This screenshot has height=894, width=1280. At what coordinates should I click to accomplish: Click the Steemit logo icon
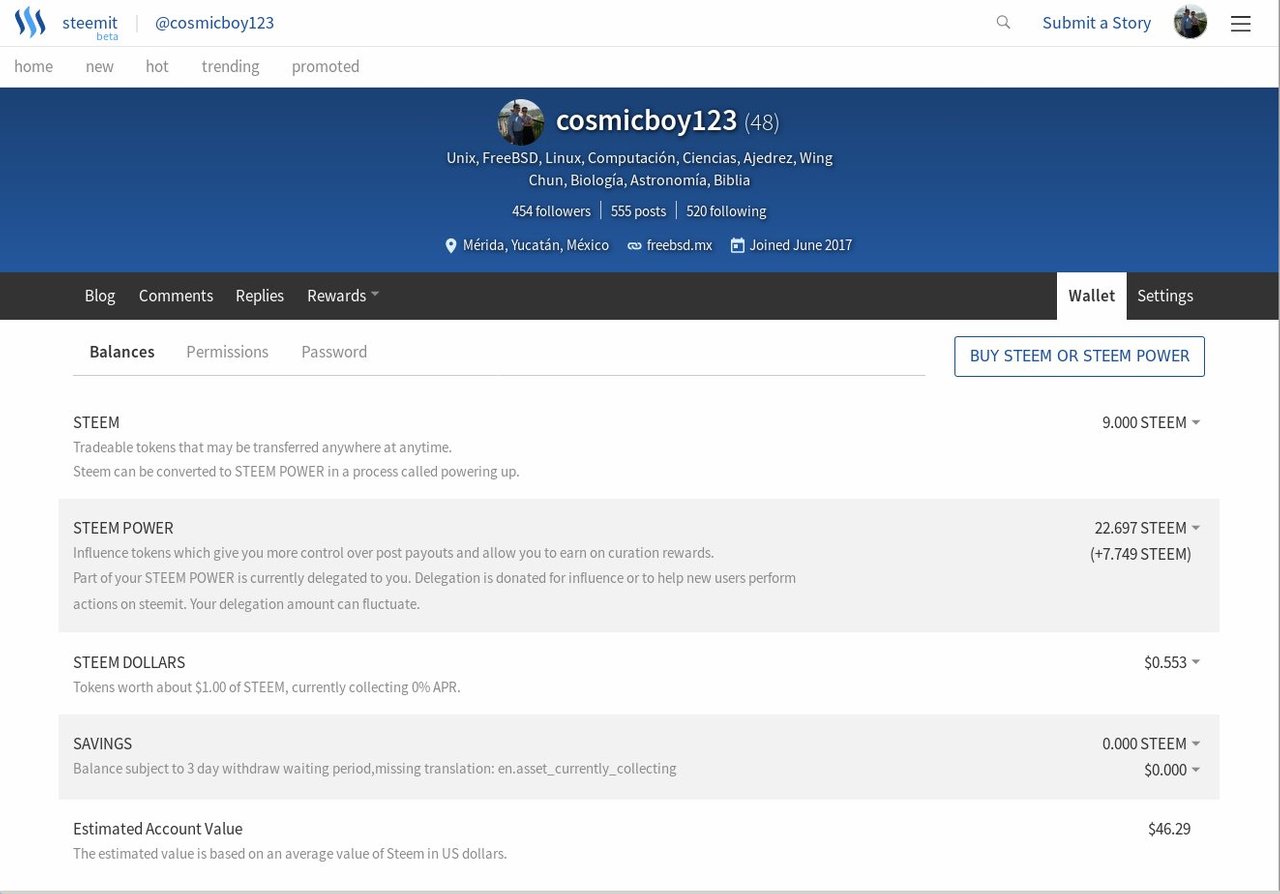click(x=30, y=22)
